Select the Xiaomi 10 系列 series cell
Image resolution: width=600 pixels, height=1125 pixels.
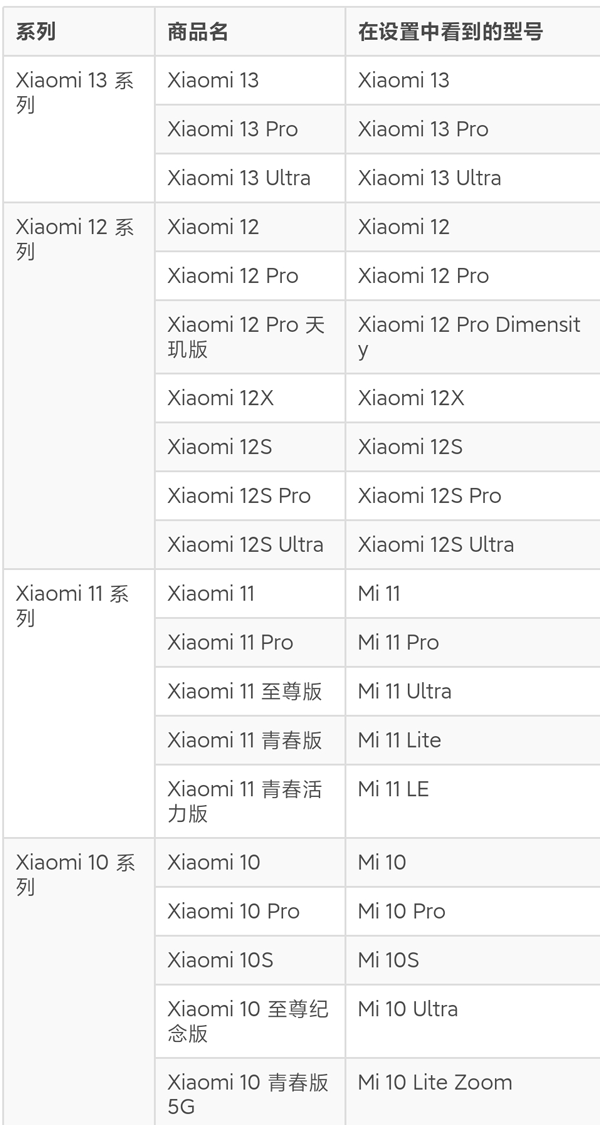coord(75,875)
